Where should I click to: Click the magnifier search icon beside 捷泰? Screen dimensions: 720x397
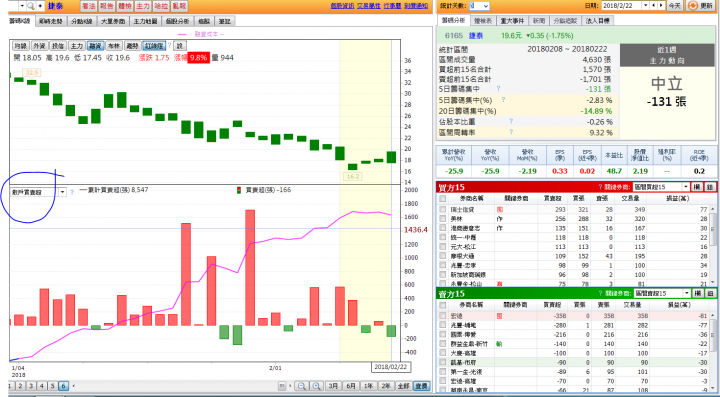31,6
